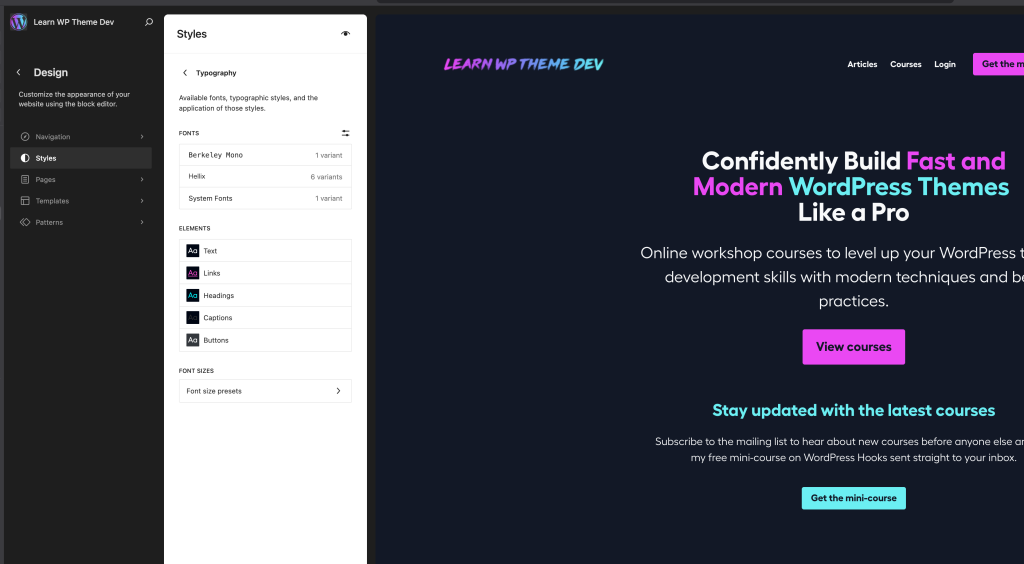
Task: Click the Patterns diamond icon
Action: 25,223
